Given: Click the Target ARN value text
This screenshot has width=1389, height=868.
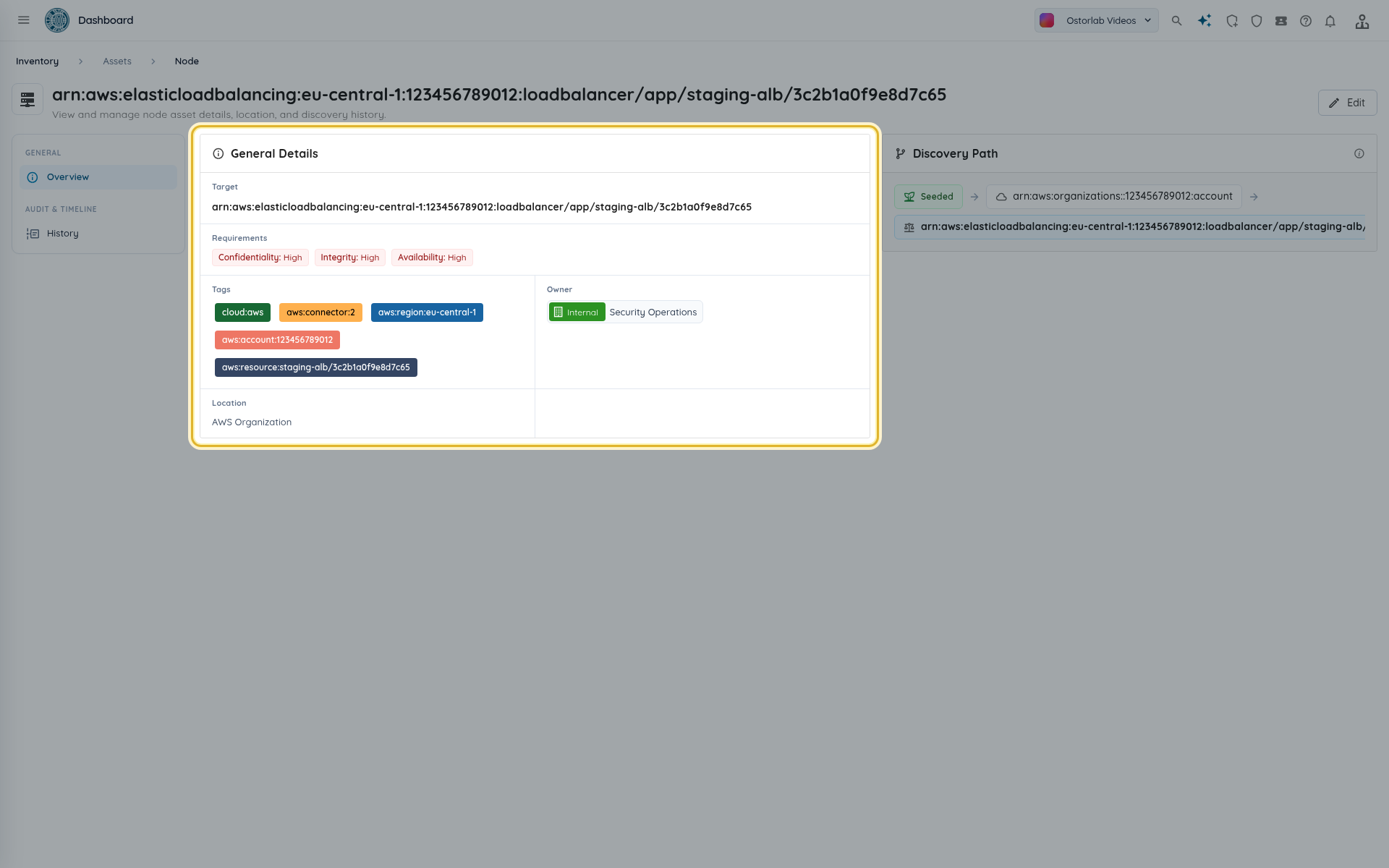Looking at the screenshot, I should point(482,207).
